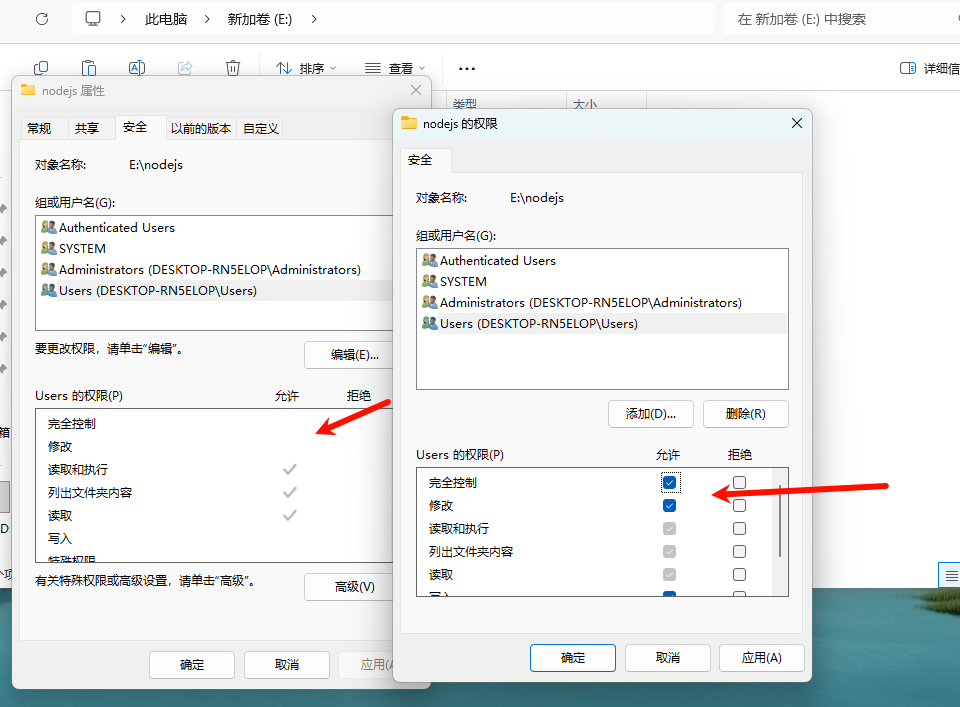Screen dimensions: 960x707
Task: Toggle allow checkbox for 列出文件夹内容
Action: pyautogui.click(x=670, y=552)
